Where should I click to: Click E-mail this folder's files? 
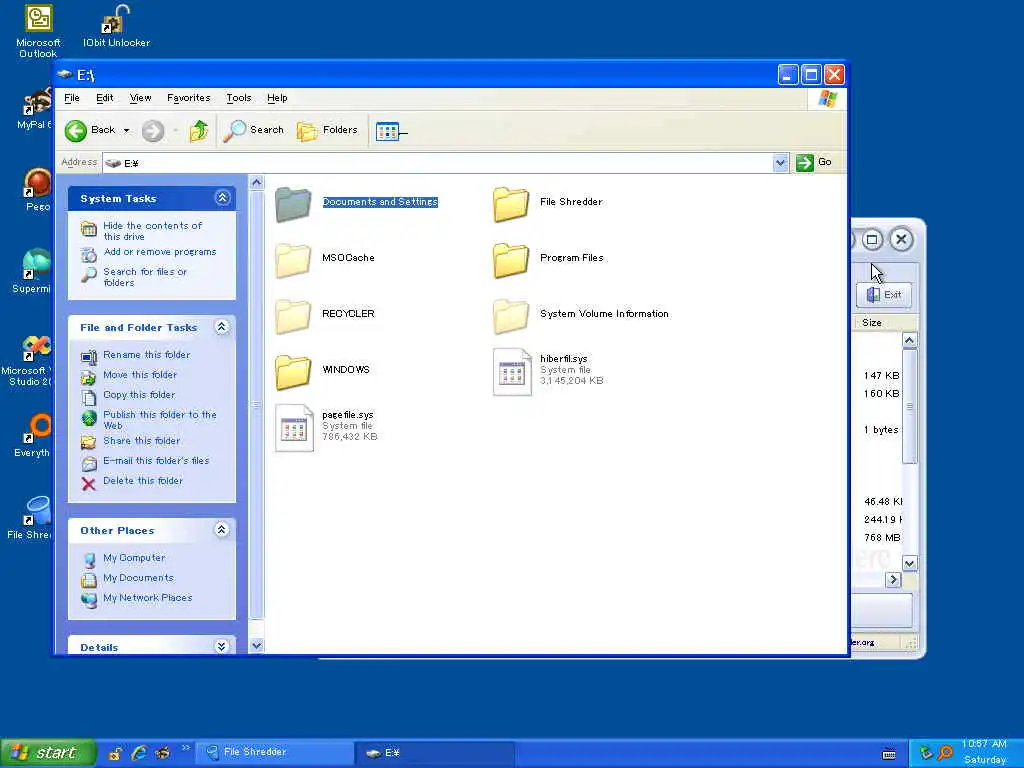(156, 460)
